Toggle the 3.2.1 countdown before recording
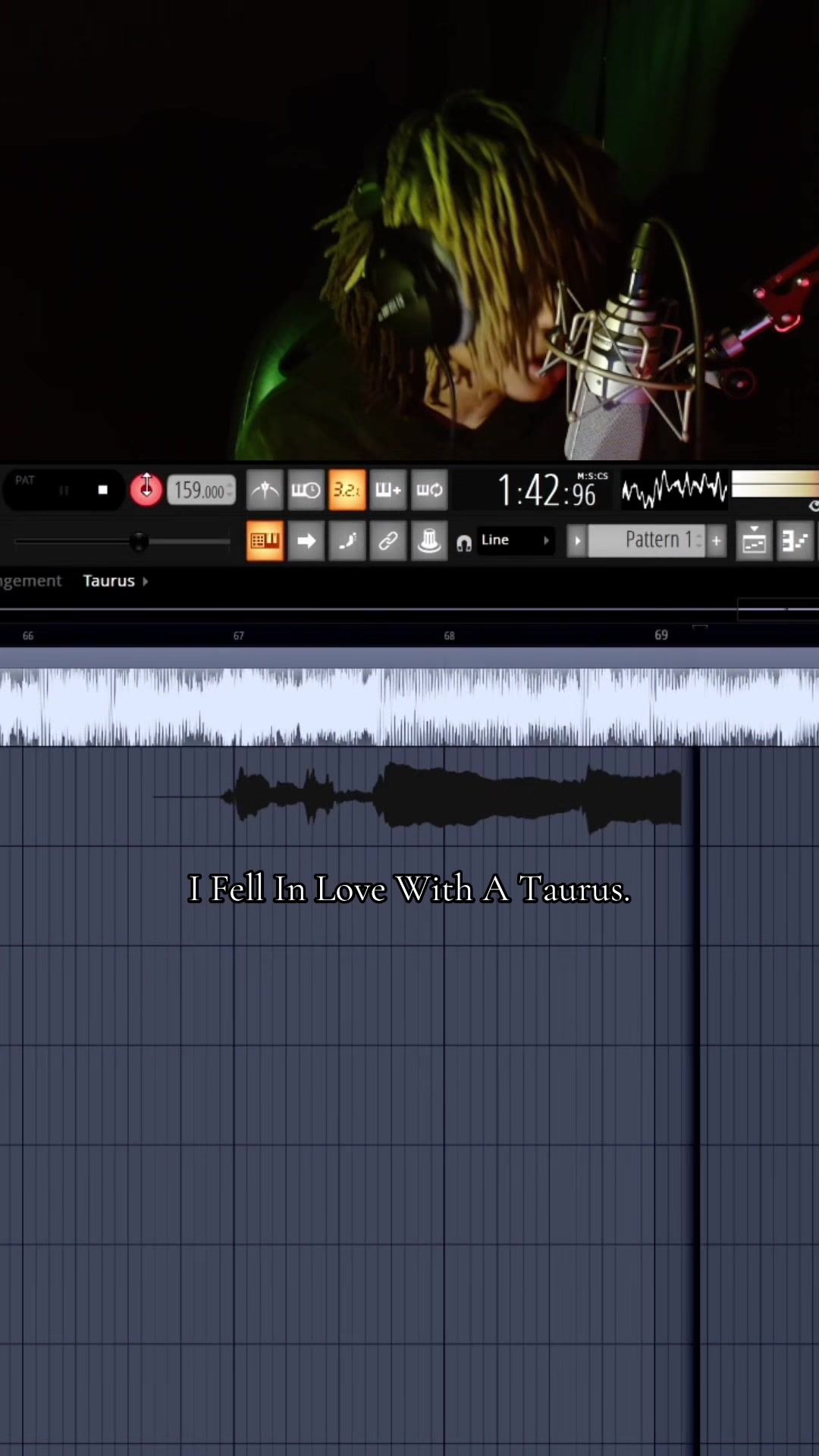Viewport: 819px width, 1456px height. point(347,490)
